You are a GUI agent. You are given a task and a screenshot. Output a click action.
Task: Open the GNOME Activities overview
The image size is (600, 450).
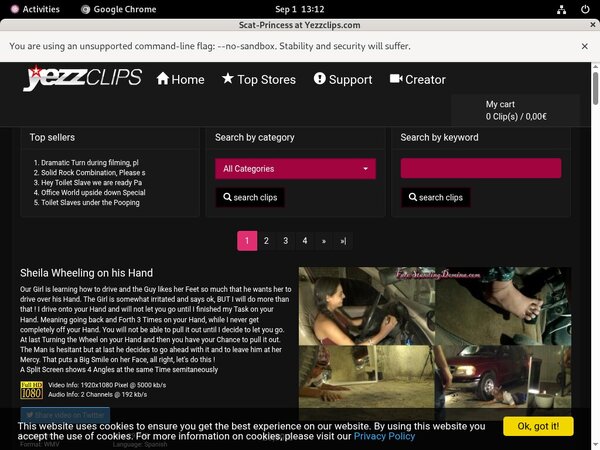click(33, 9)
